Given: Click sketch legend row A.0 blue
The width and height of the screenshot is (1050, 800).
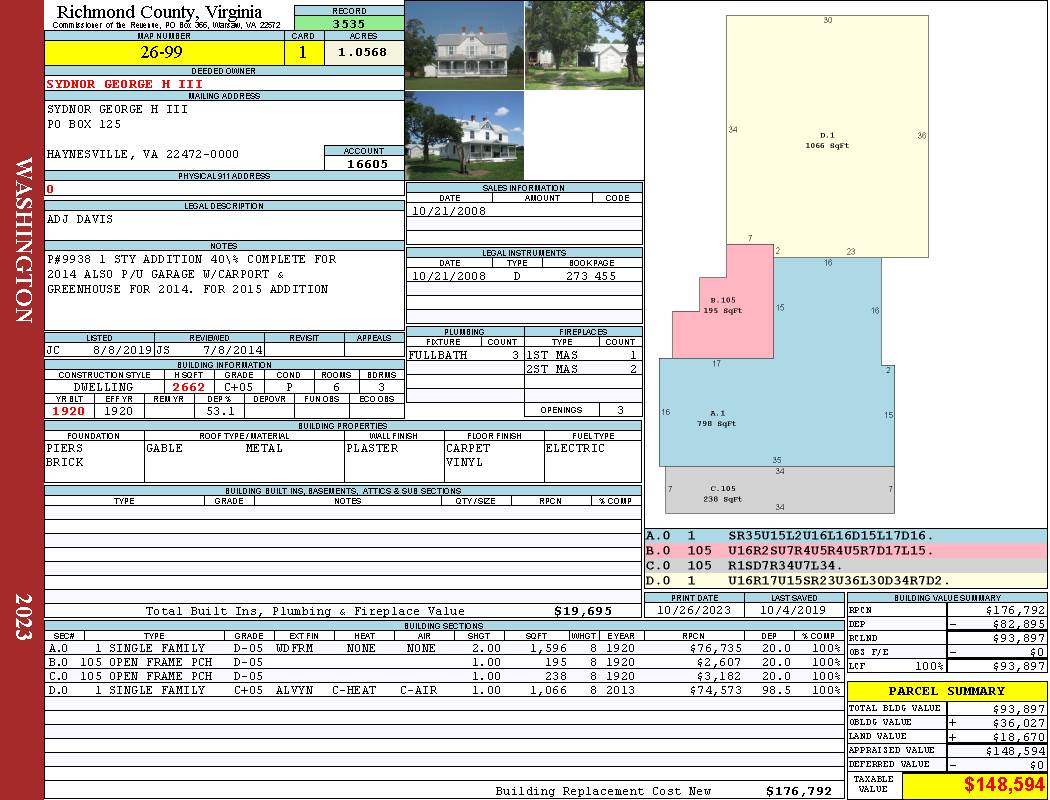Looking at the screenshot, I should pyautogui.click(x=846, y=536).
